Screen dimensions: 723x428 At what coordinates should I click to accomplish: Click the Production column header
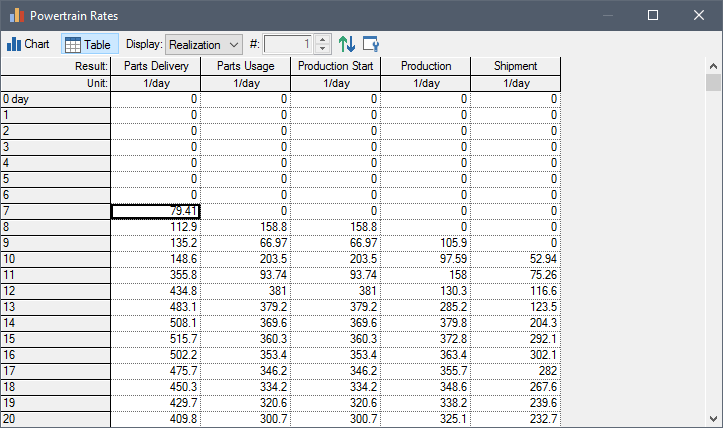tap(425, 66)
